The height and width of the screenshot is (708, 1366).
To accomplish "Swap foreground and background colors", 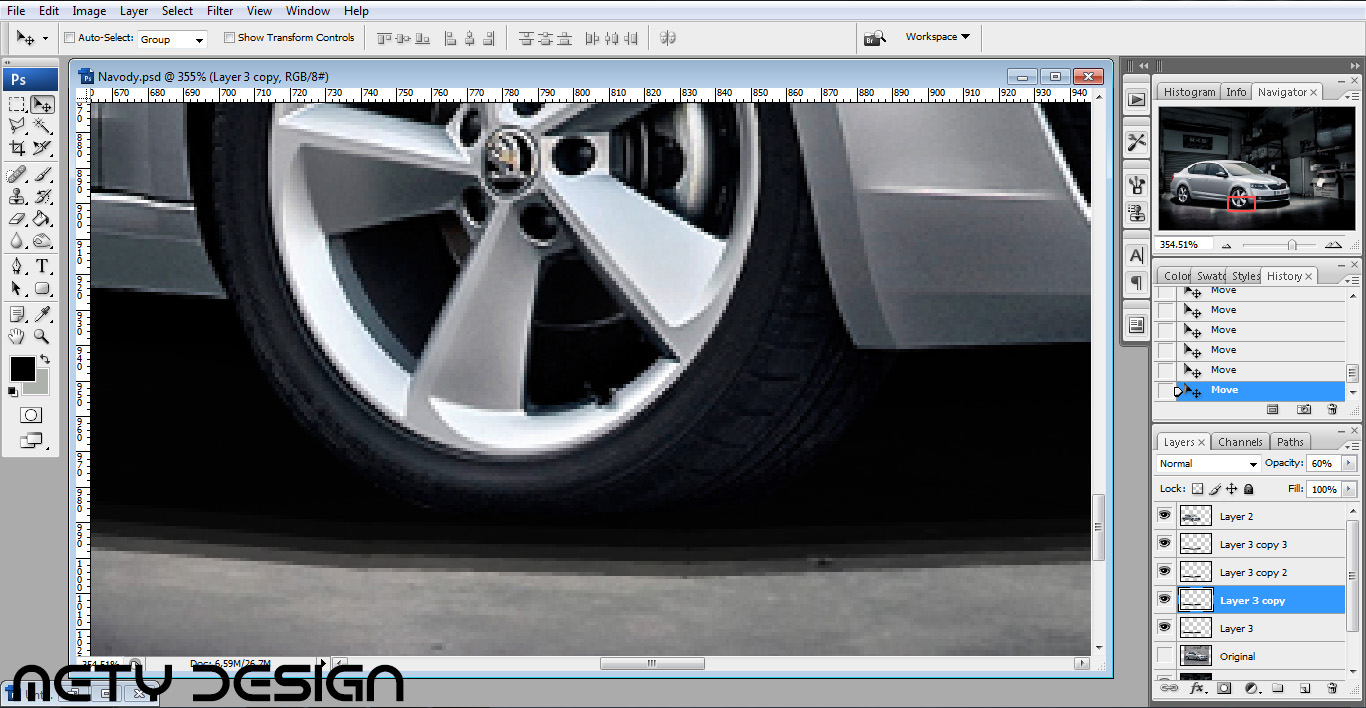I will click(x=44, y=359).
